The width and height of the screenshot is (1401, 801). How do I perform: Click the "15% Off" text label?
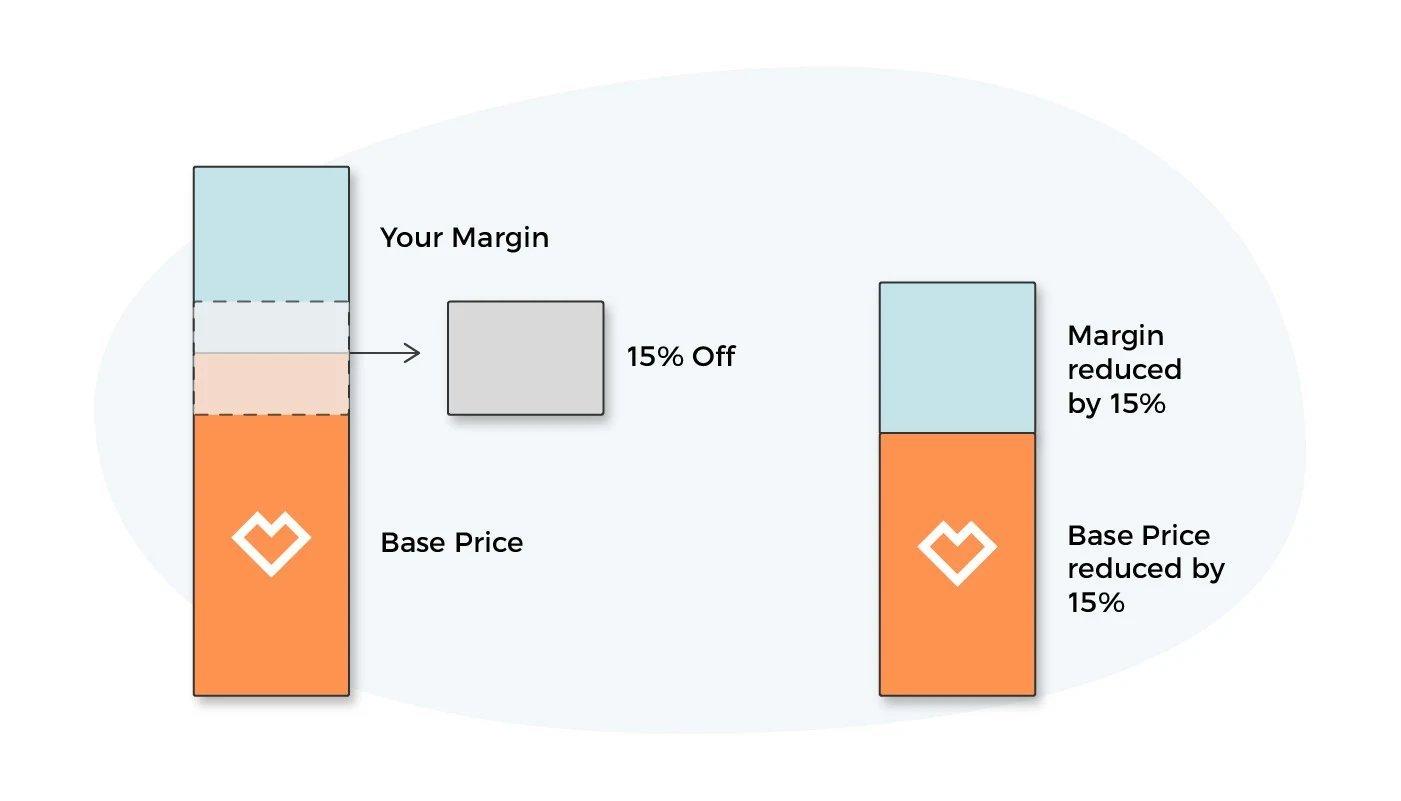click(681, 357)
